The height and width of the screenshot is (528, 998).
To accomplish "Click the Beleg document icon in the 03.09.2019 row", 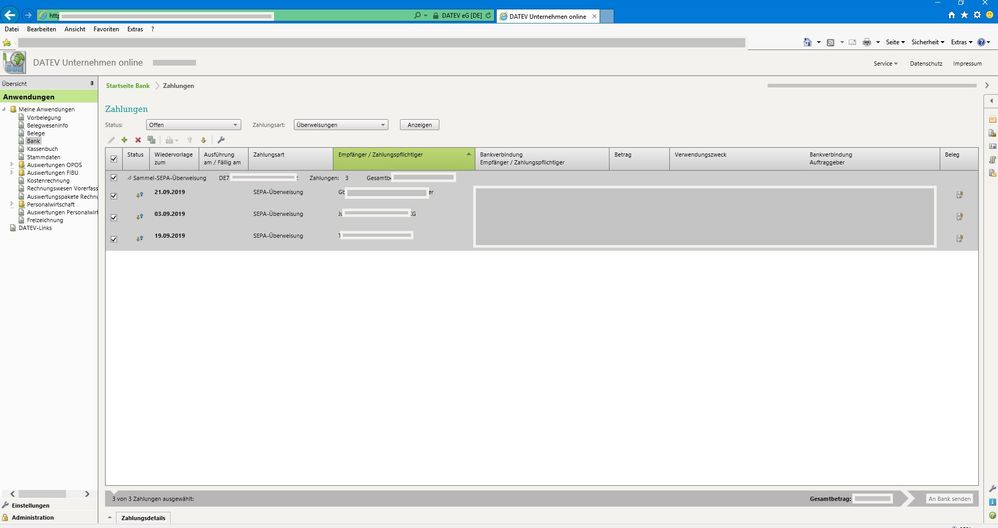I will click(960, 217).
